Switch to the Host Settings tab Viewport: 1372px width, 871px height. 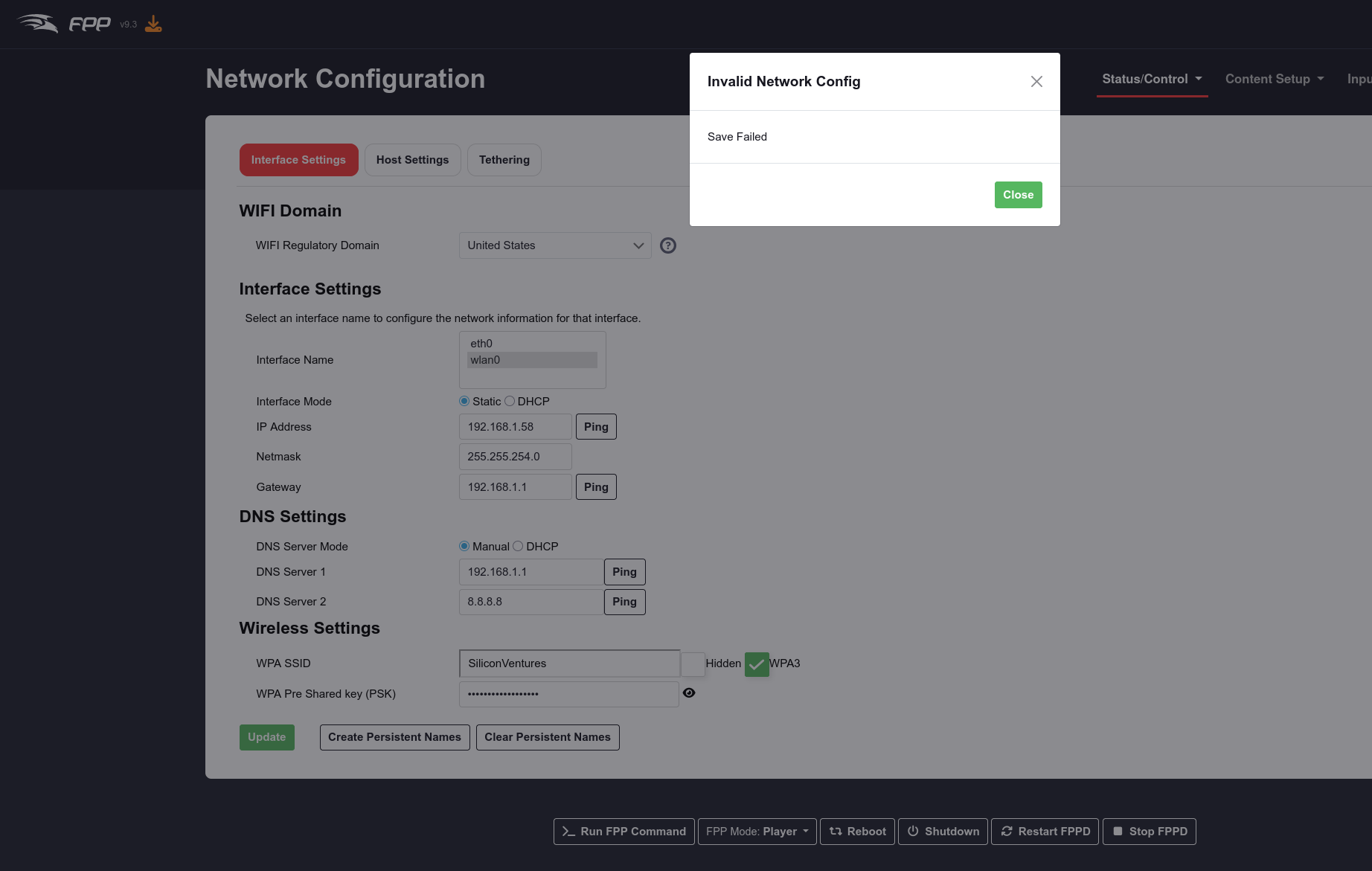pos(412,160)
